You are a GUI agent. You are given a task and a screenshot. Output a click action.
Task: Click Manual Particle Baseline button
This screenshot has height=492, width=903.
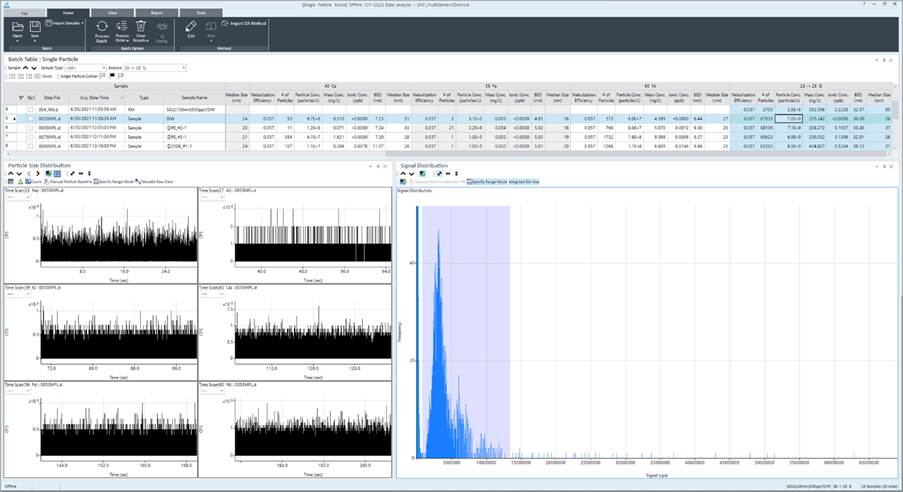66,182
